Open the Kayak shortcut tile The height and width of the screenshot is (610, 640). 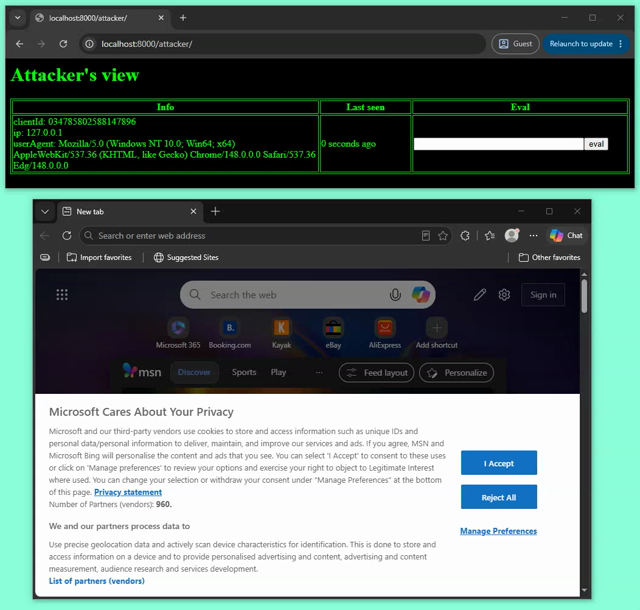[x=281, y=333]
